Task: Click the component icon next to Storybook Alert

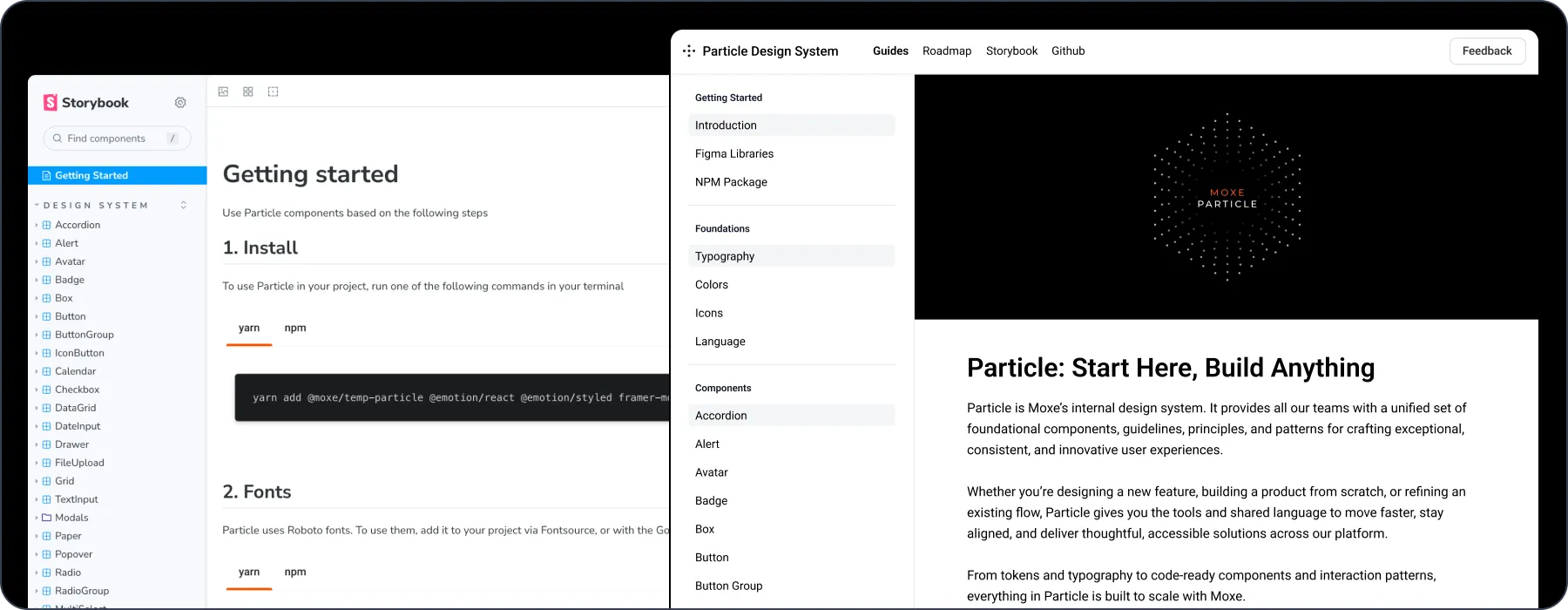Action: [47, 243]
